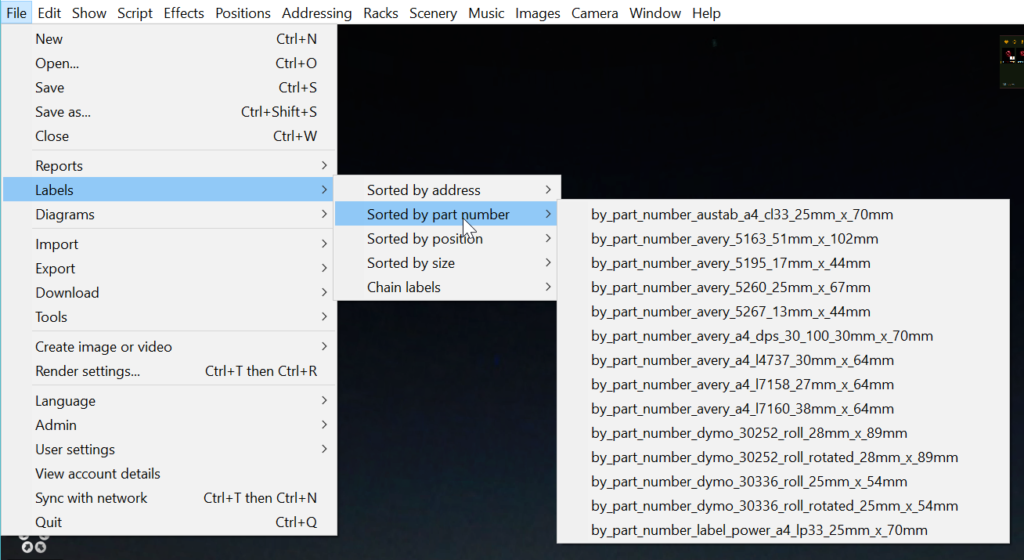The image size is (1024, 560).
Task: Open the Effects menu
Action: [x=183, y=13]
